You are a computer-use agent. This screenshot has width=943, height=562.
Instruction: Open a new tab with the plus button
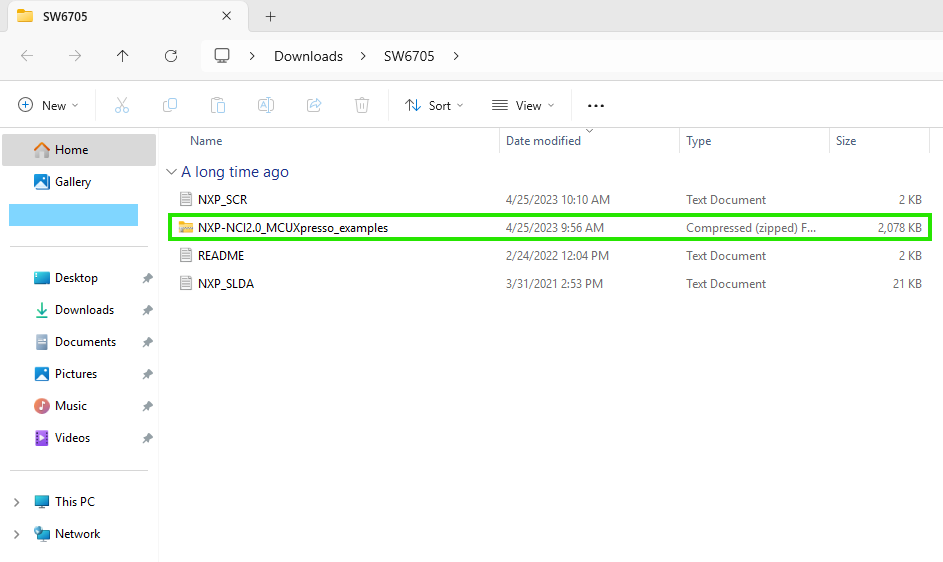coord(271,17)
